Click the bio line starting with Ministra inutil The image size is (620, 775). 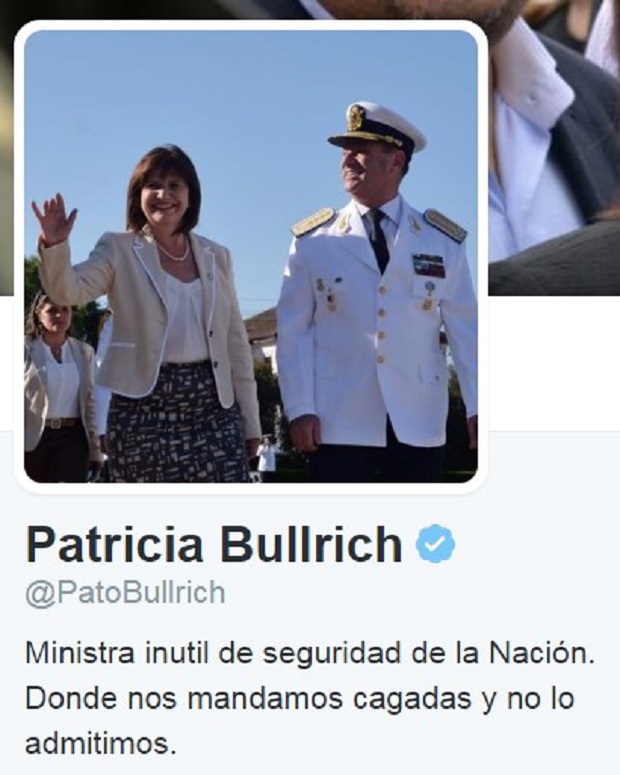pos(310,653)
